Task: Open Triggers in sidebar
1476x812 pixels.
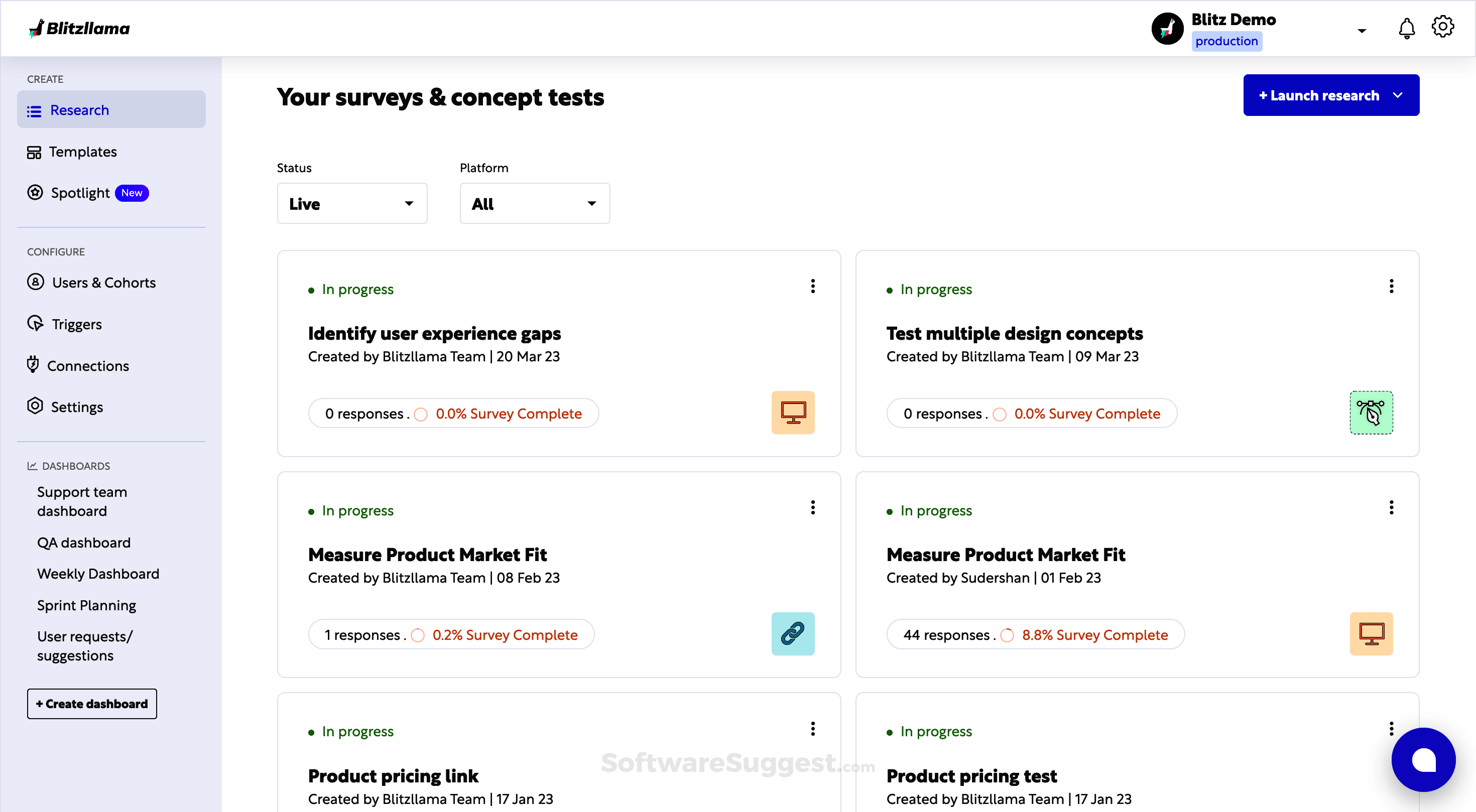Action: click(76, 324)
